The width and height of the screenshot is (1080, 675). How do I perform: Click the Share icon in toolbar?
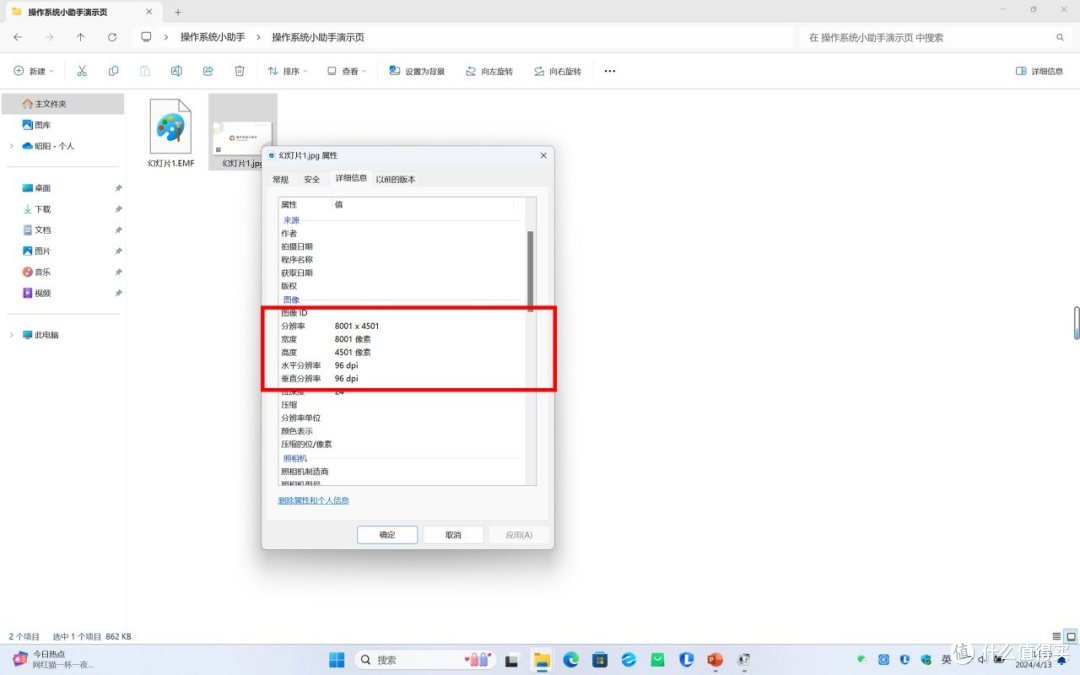pyautogui.click(x=208, y=71)
